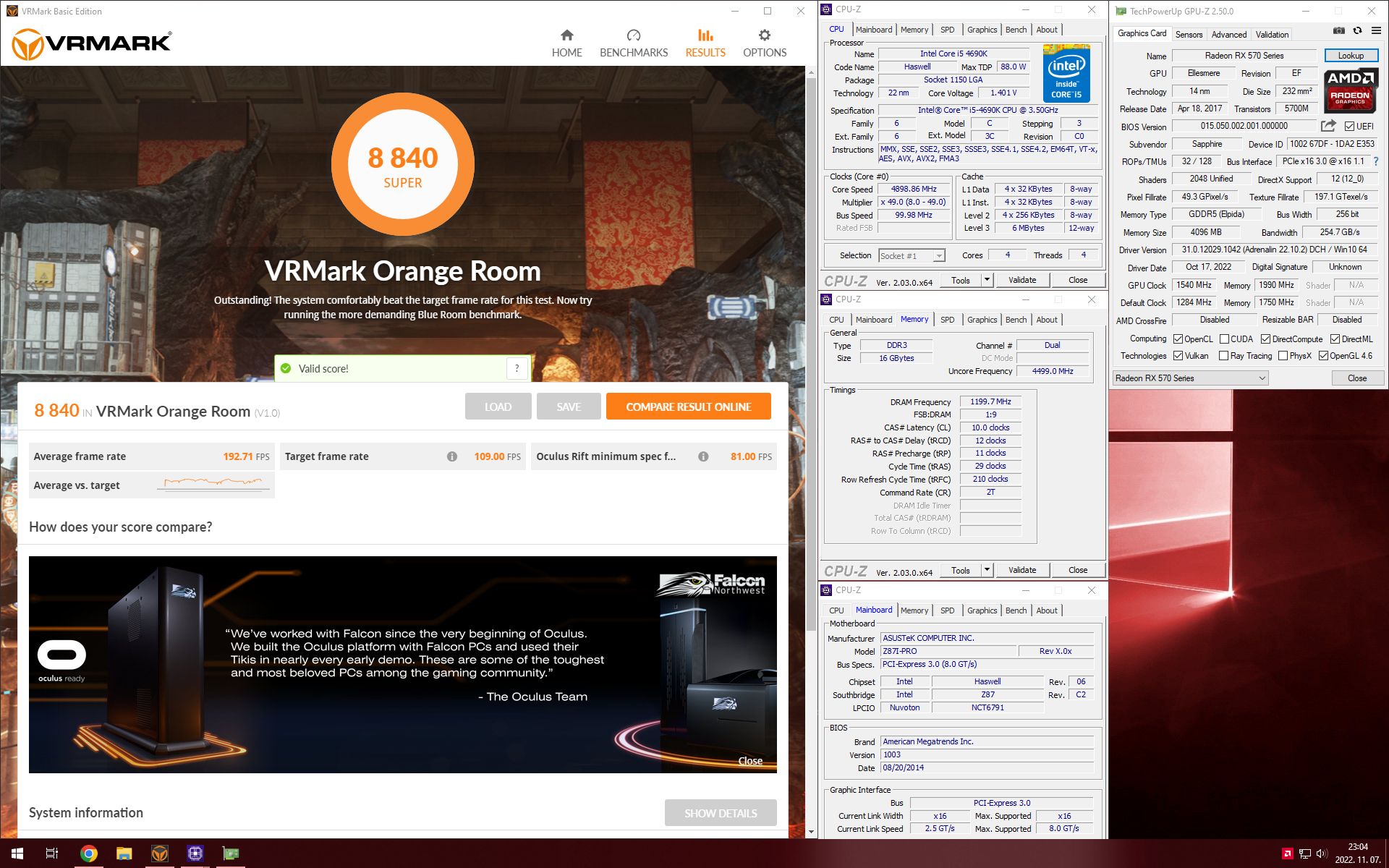Open the VRMark RESULTS page
The height and width of the screenshot is (868, 1389).
click(x=705, y=43)
